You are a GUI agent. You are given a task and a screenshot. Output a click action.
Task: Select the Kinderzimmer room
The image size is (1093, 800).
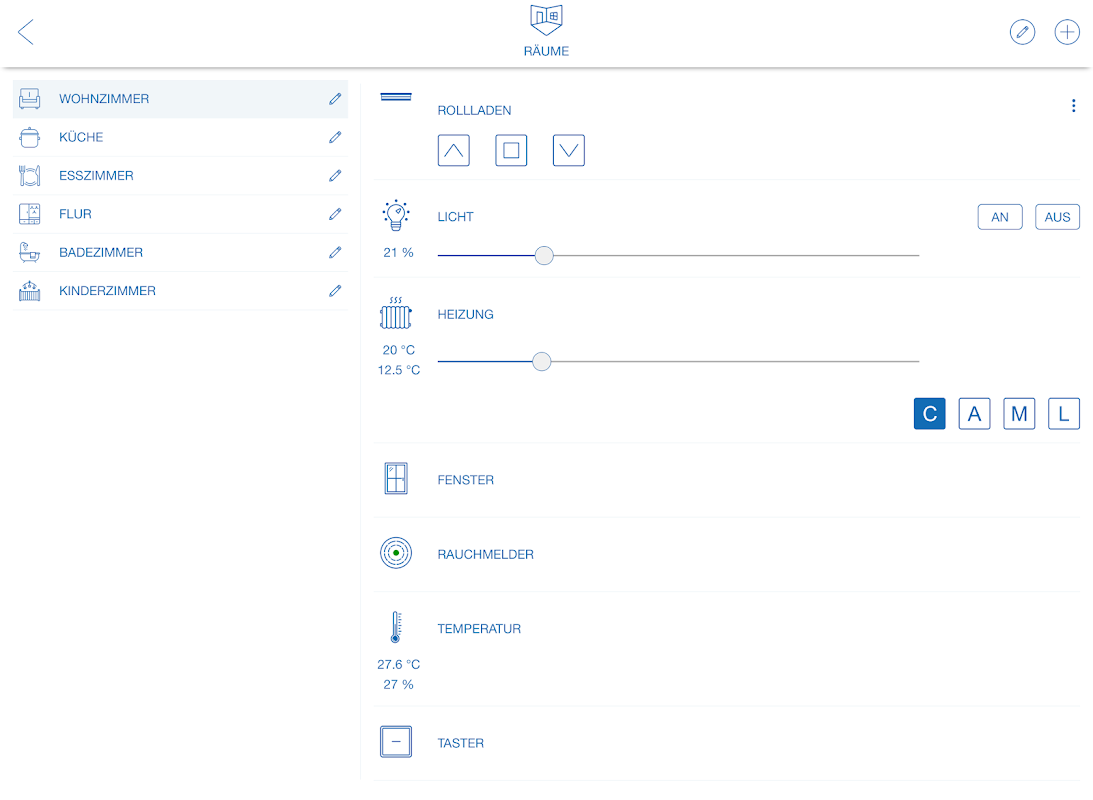[x=181, y=291]
